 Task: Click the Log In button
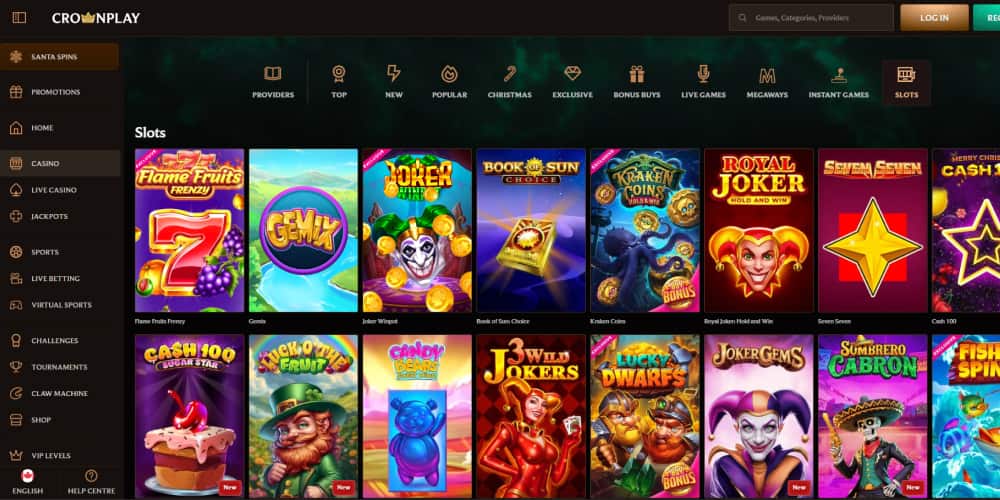click(x=934, y=18)
